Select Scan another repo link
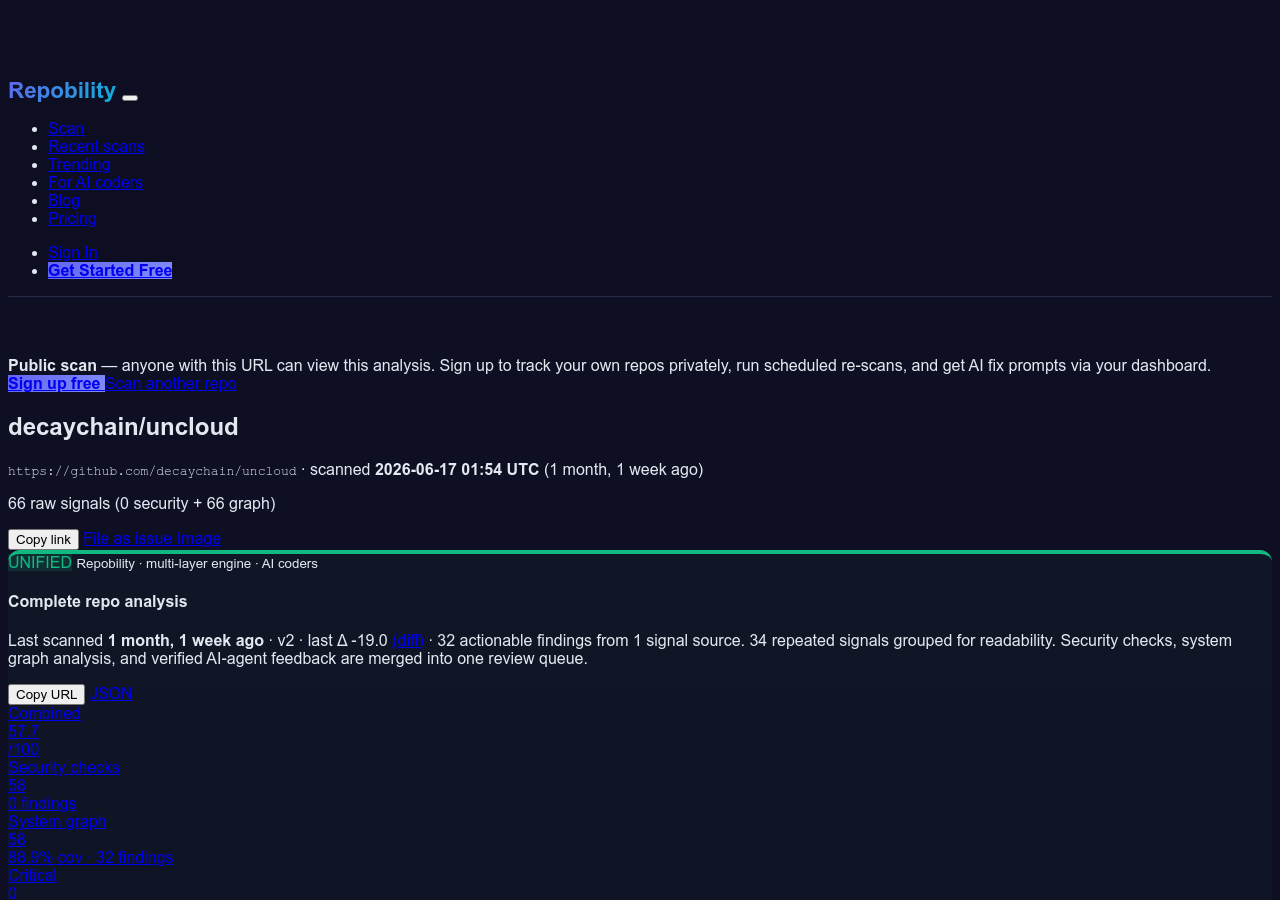 click(171, 383)
